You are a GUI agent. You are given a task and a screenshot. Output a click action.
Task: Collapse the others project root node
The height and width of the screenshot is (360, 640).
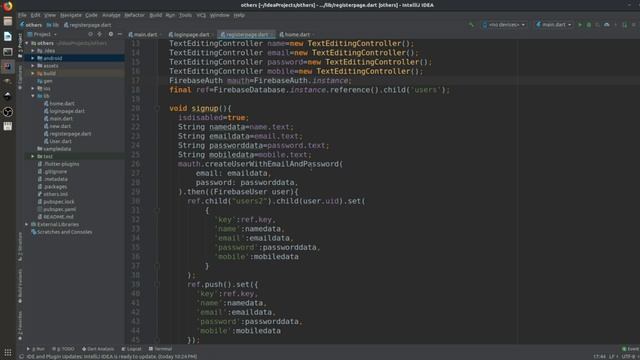(x=27, y=43)
